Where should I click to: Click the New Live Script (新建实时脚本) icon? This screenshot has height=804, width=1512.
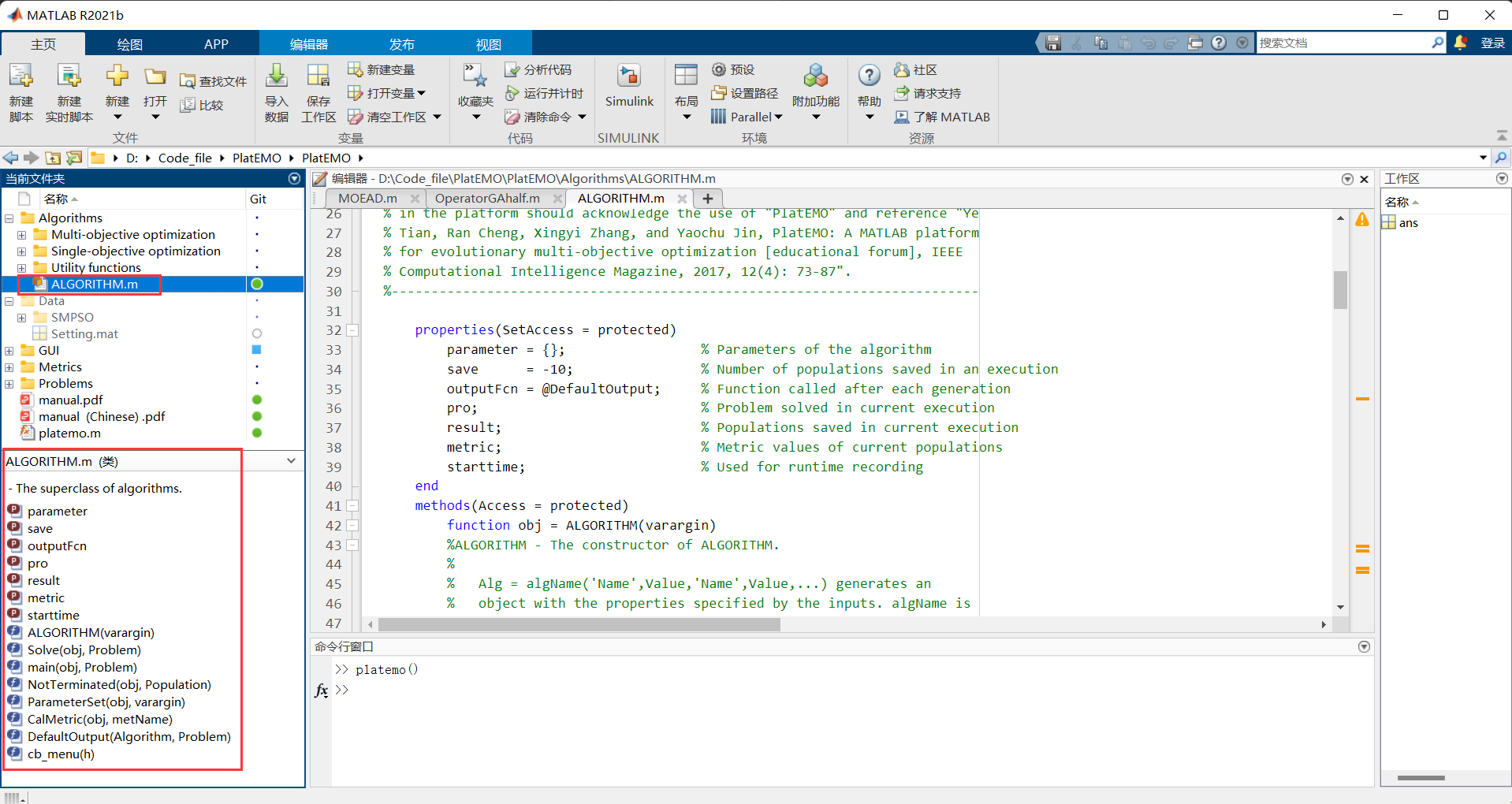pyautogui.click(x=69, y=76)
